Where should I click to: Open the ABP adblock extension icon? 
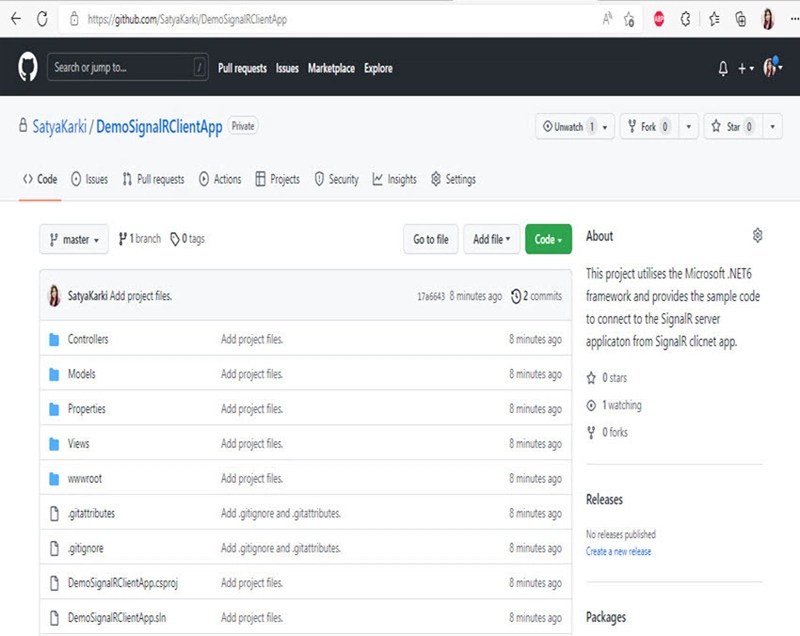coord(659,19)
